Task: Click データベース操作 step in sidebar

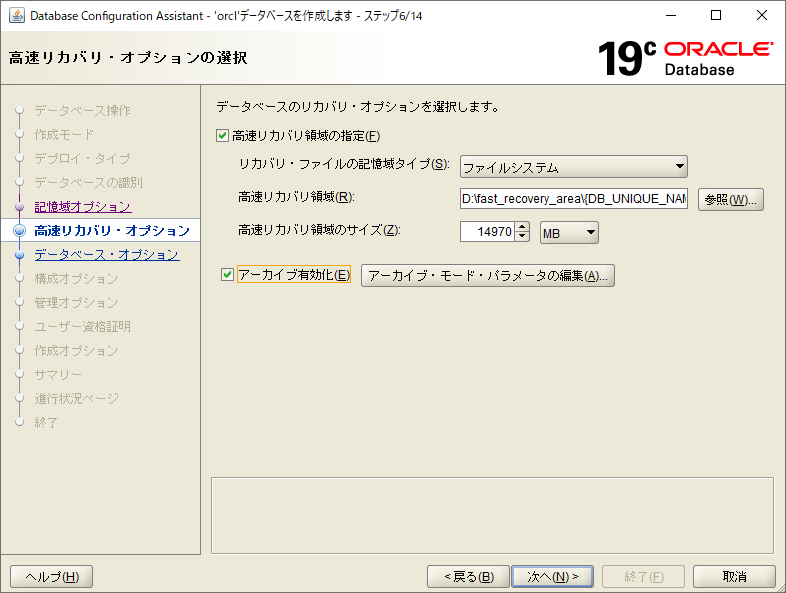Action: [x=82, y=110]
